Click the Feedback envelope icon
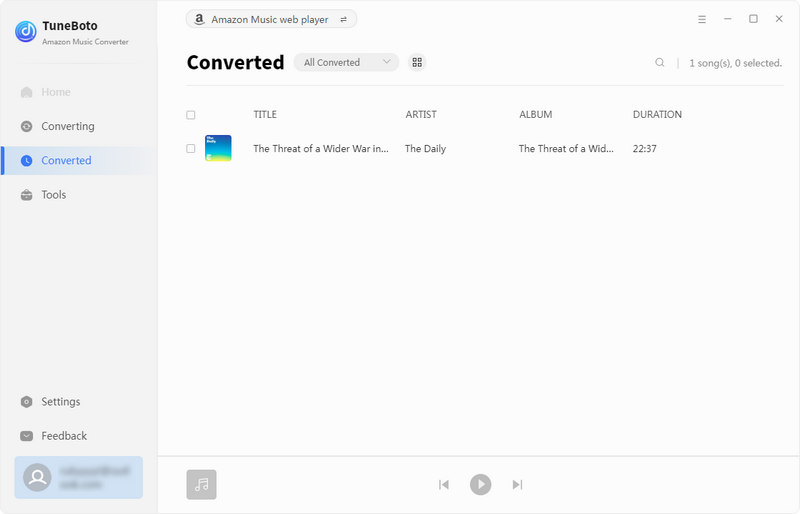This screenshot has height=514, width=800. pos(27,436)
